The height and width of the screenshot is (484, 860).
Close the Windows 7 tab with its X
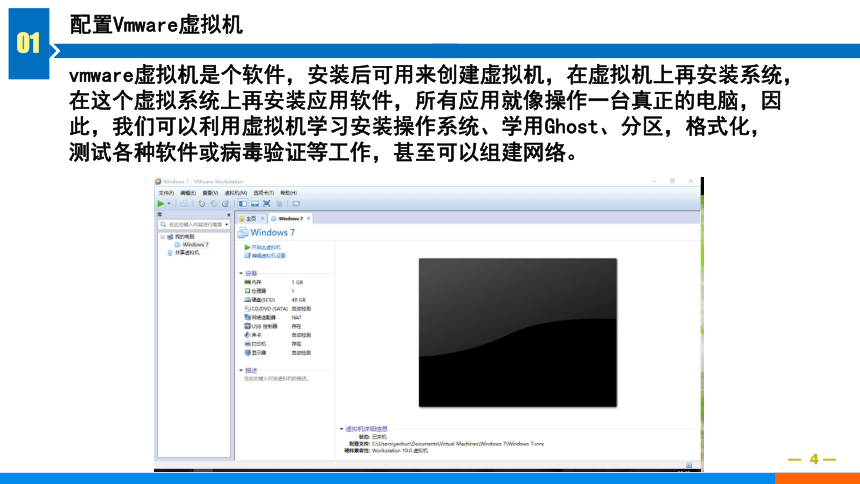point(308,218)
